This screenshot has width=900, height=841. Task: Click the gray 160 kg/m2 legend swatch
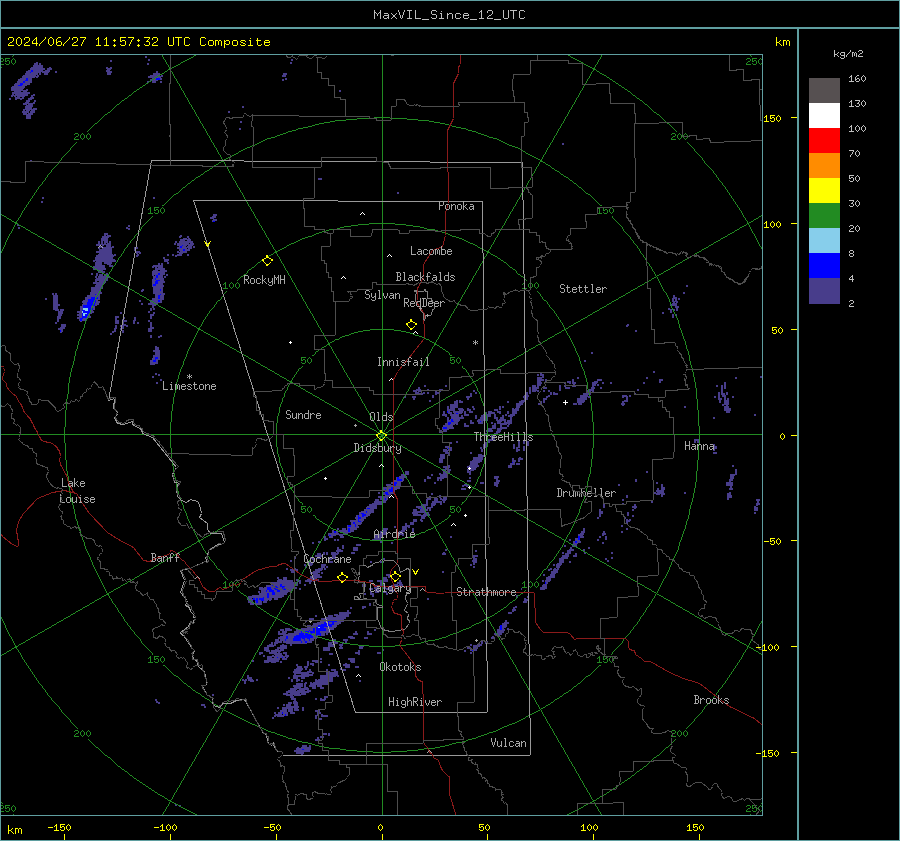(x=824, y=91)
